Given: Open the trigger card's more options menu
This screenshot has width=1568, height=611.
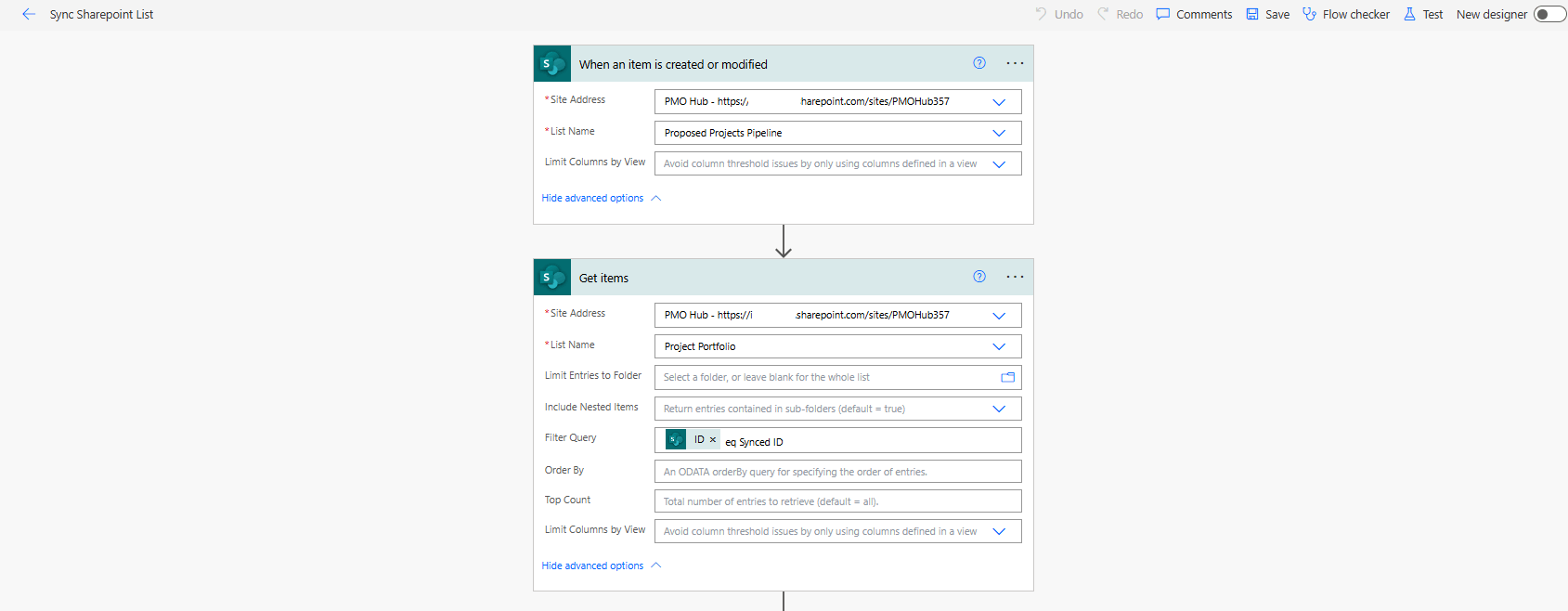Looking at the screenshot, I should [1015, 63].
